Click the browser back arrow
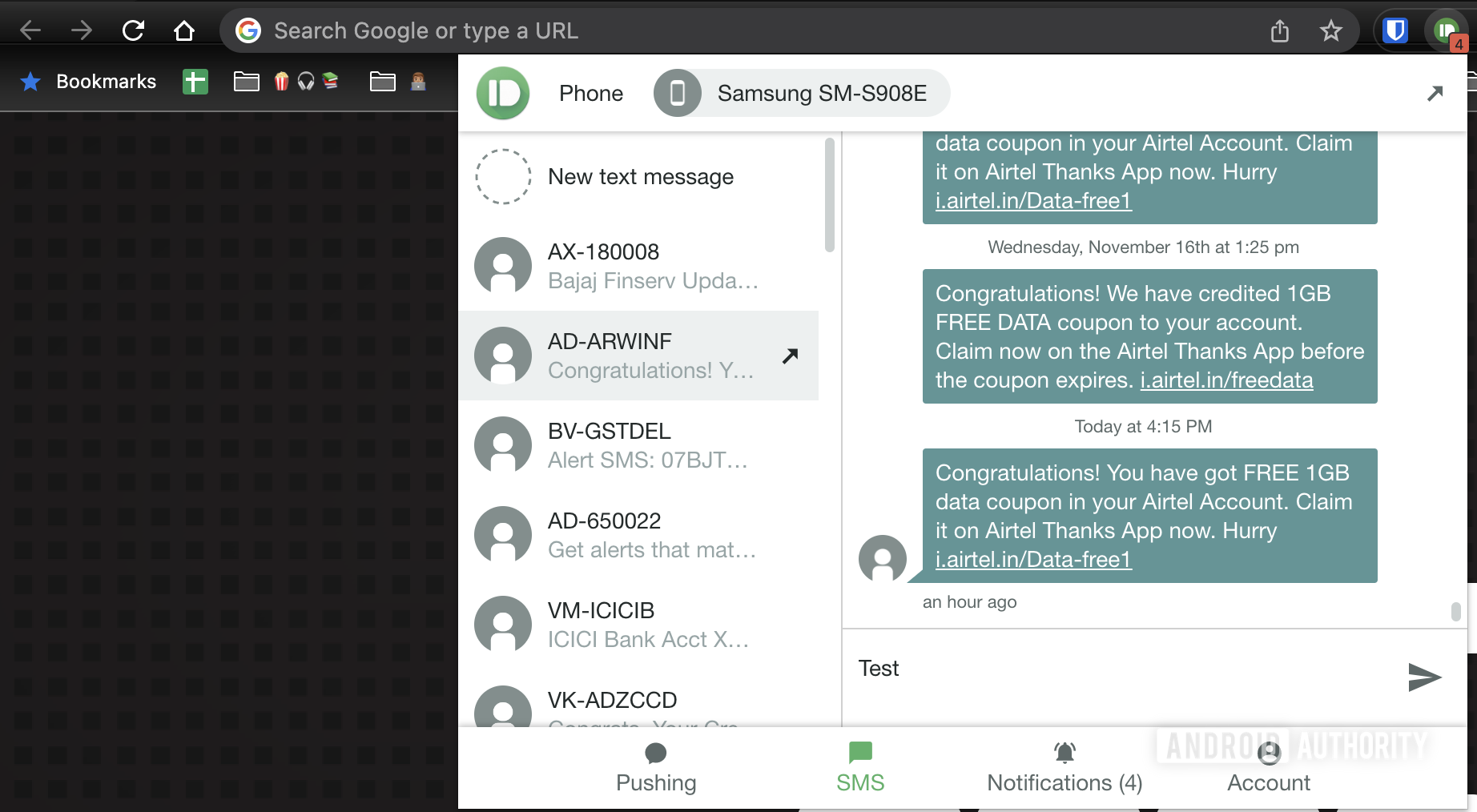The width and height of the screenshot is (1477, 812). [x=30, y=30]
